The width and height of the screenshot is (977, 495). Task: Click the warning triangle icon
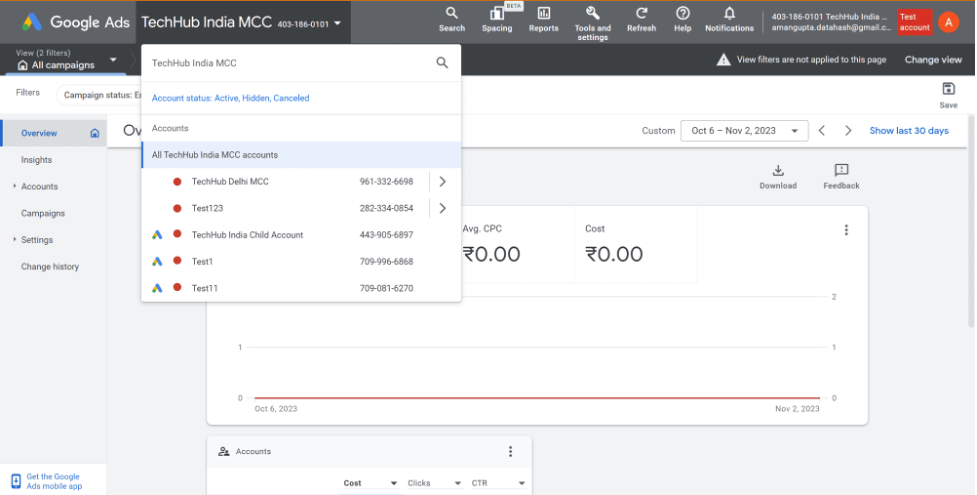click(x=723, y=60)
